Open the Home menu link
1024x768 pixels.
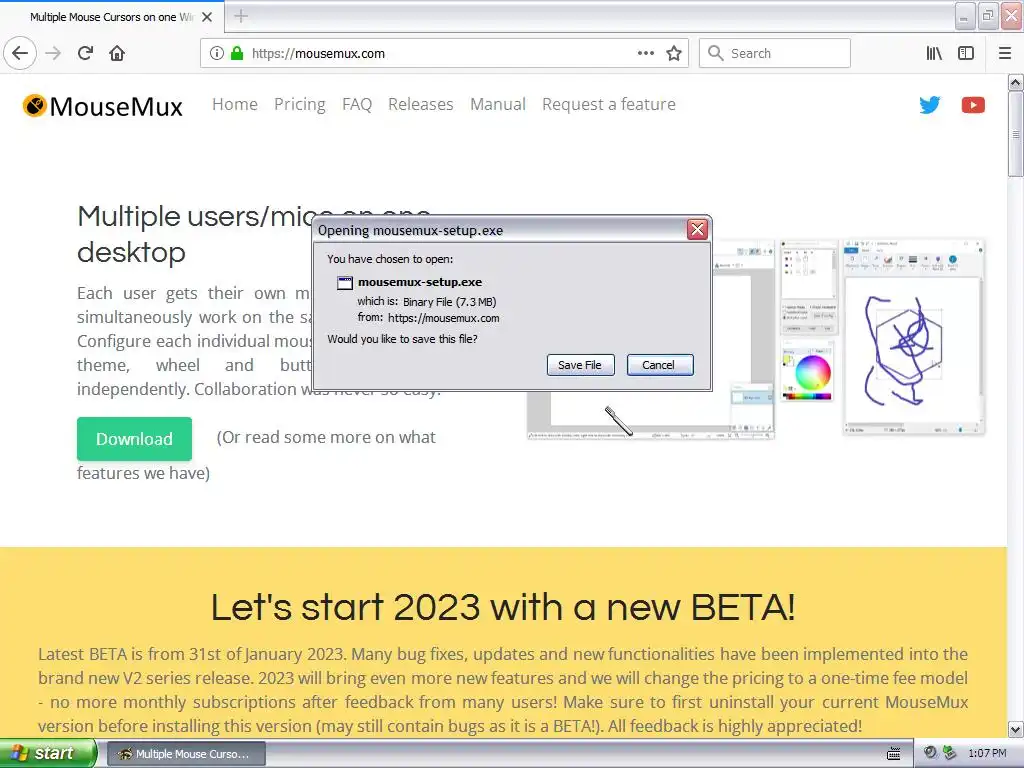pos(234,104)
